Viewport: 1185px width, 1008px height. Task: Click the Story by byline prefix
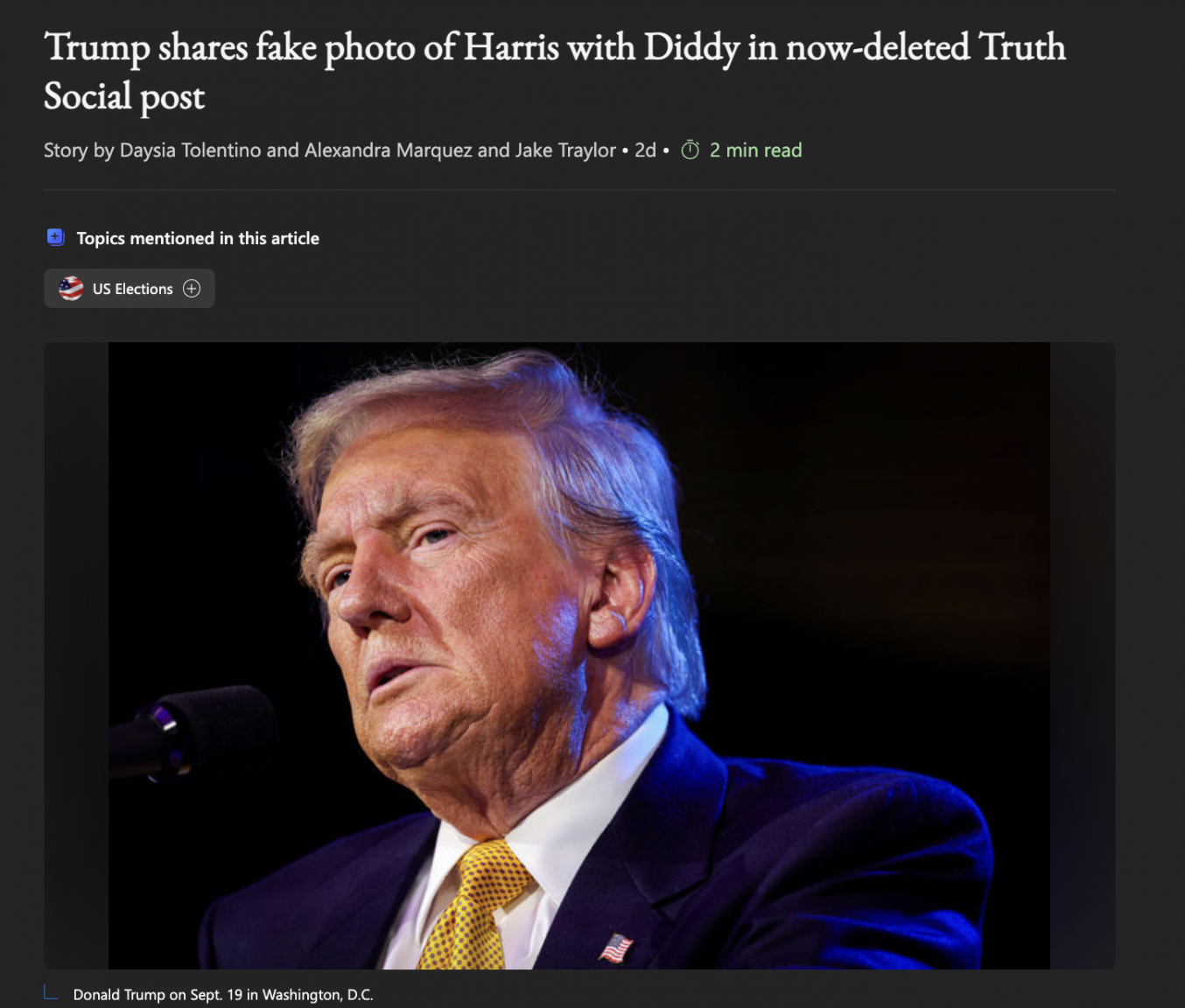click(79, 150)
